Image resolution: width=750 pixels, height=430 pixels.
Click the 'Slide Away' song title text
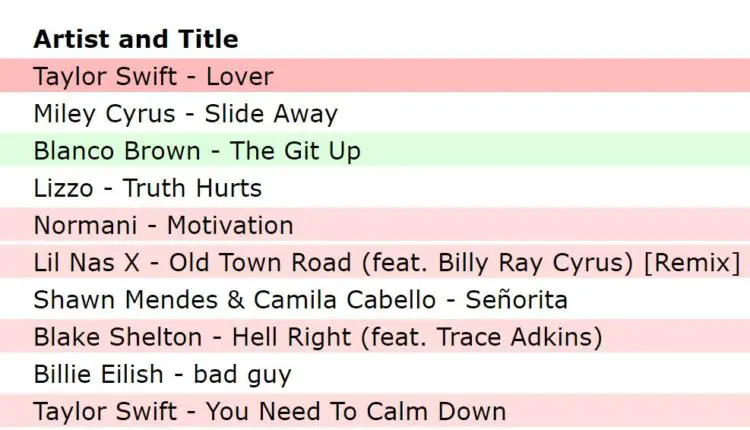[x=271, y=114]
